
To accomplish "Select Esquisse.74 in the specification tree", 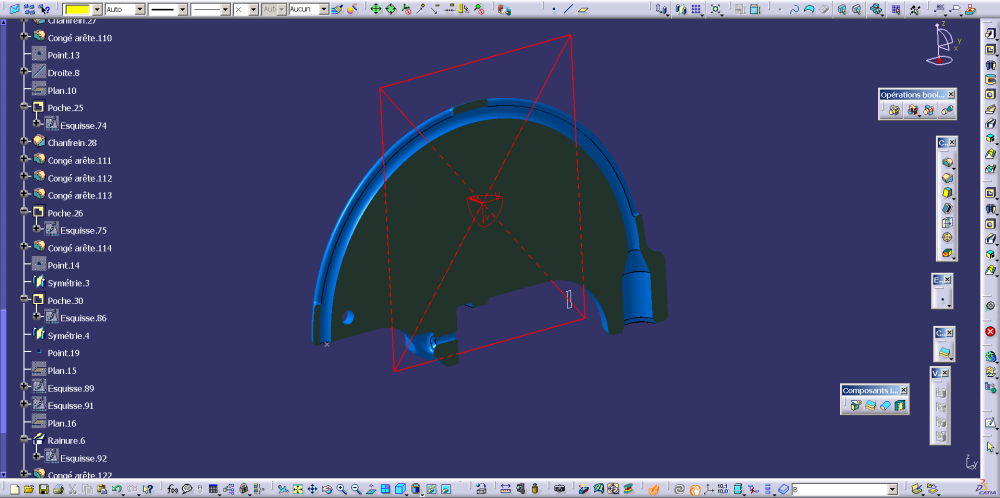I will click(83, 125).
